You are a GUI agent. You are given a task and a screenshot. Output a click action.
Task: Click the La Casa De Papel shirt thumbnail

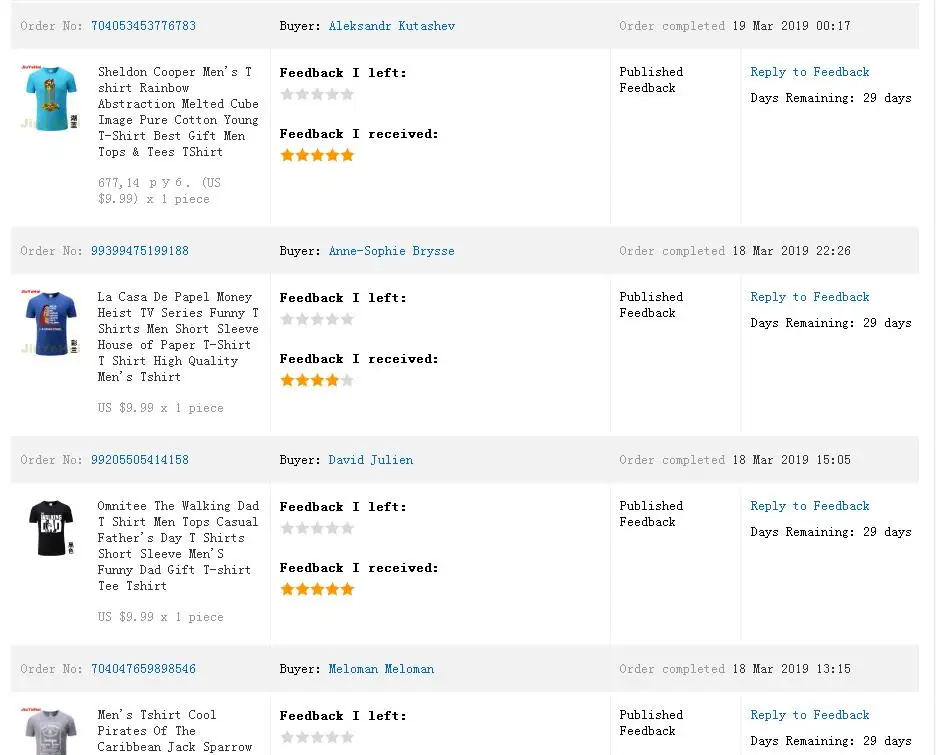[50, 322]
